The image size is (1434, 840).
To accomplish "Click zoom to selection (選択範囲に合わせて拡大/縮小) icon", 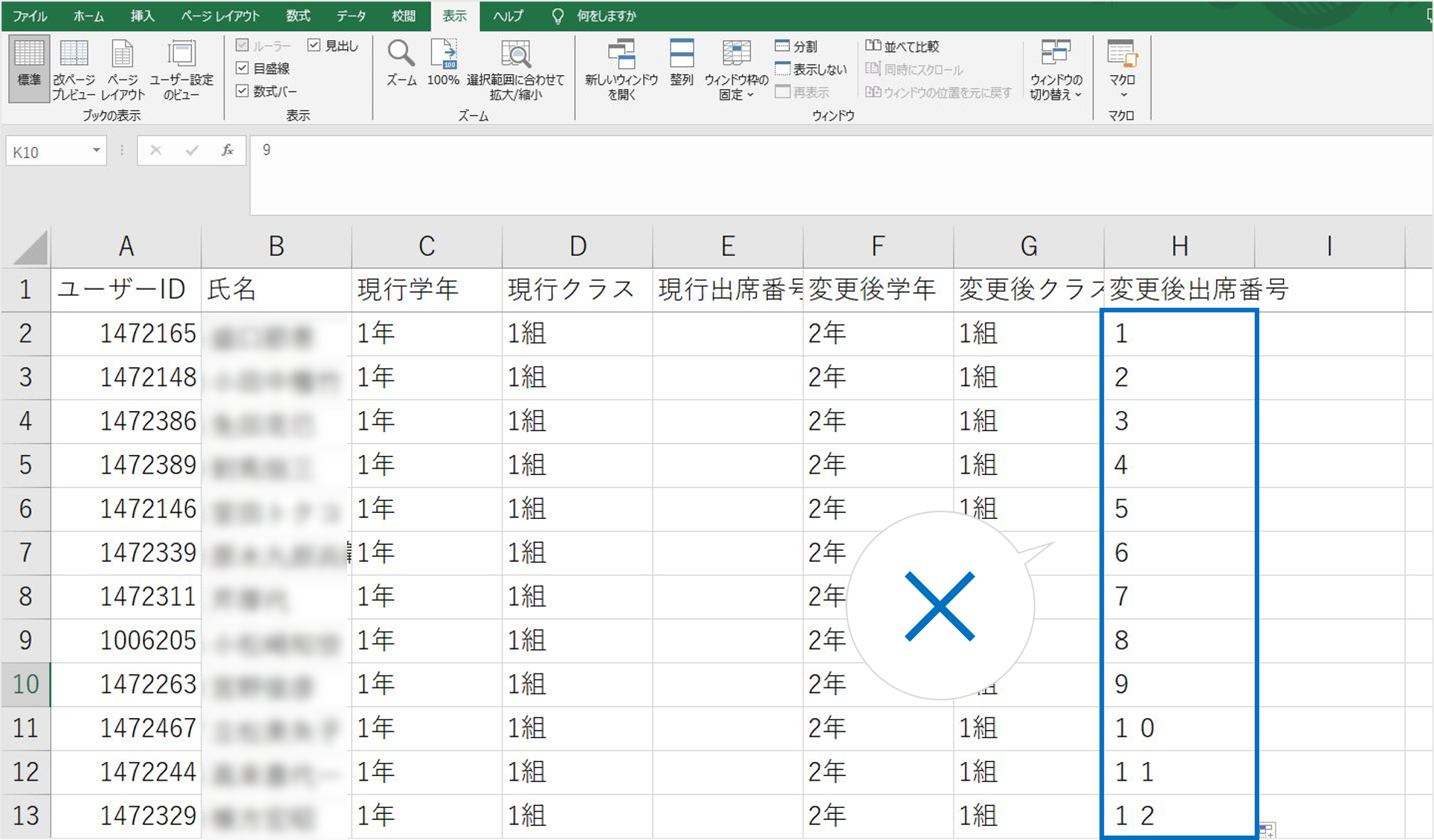I will (x=515, y=54).
